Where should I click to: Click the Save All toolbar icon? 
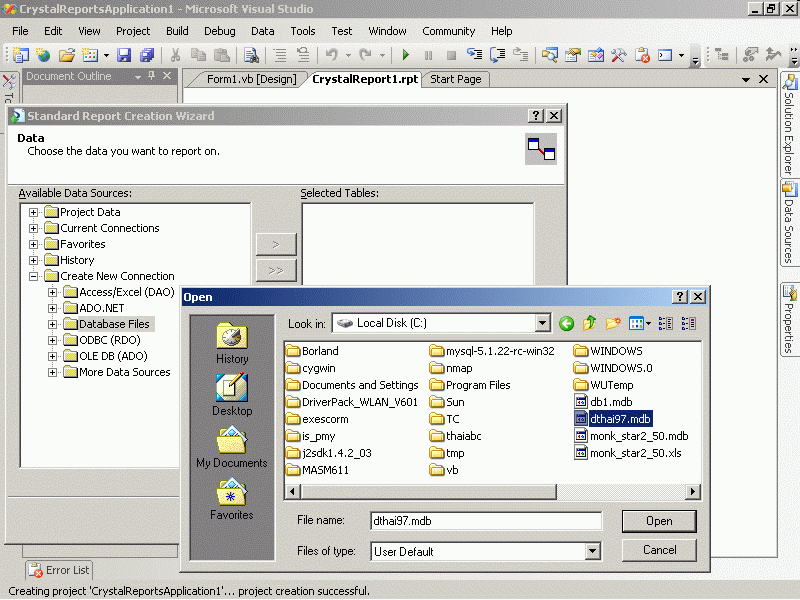[x=147, y=55]
